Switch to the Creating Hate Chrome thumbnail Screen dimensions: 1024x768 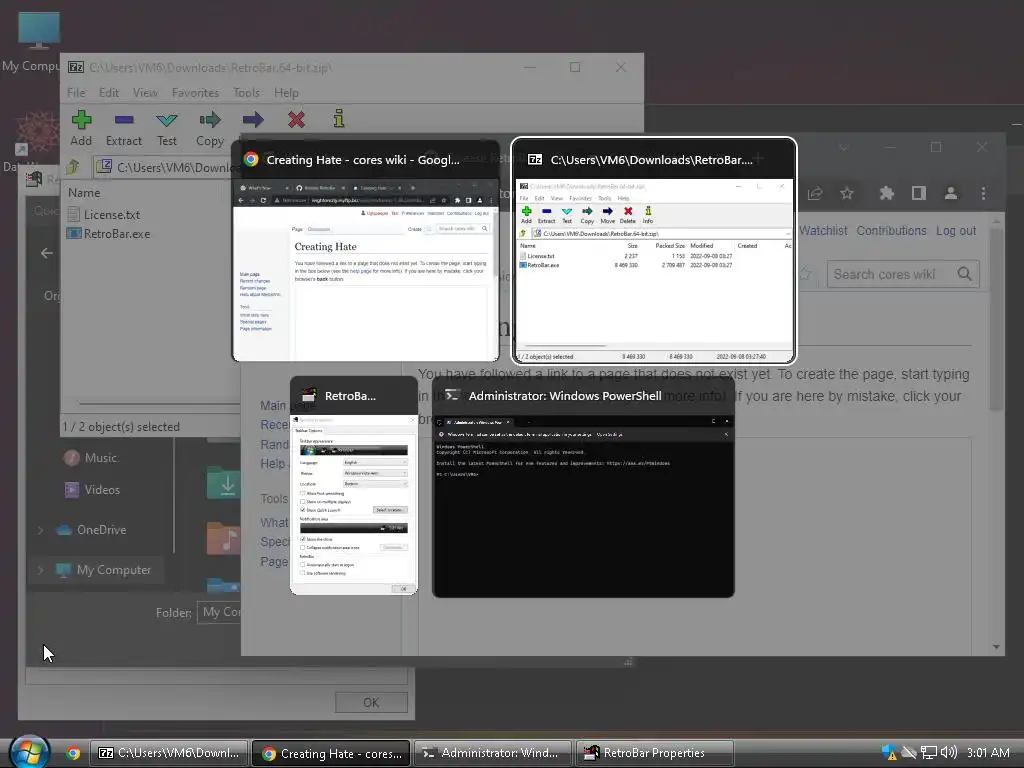coord(366,251)
